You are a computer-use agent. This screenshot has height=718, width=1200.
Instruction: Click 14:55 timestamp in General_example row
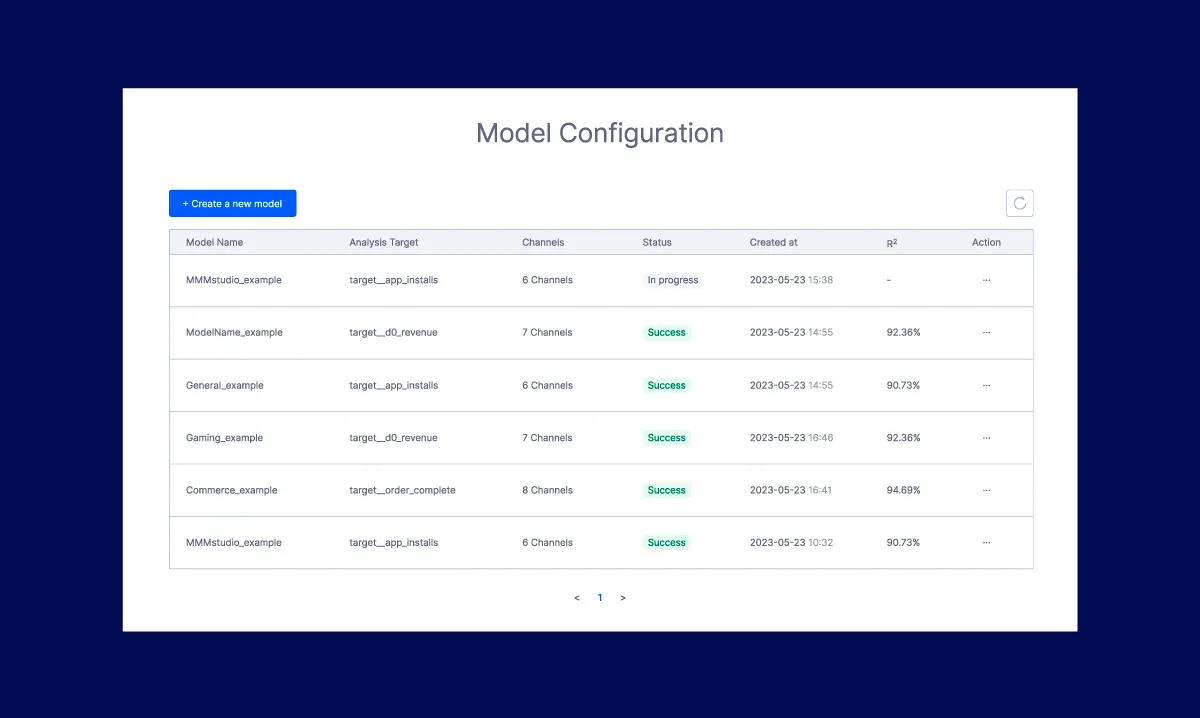click(x=791, y=385)
